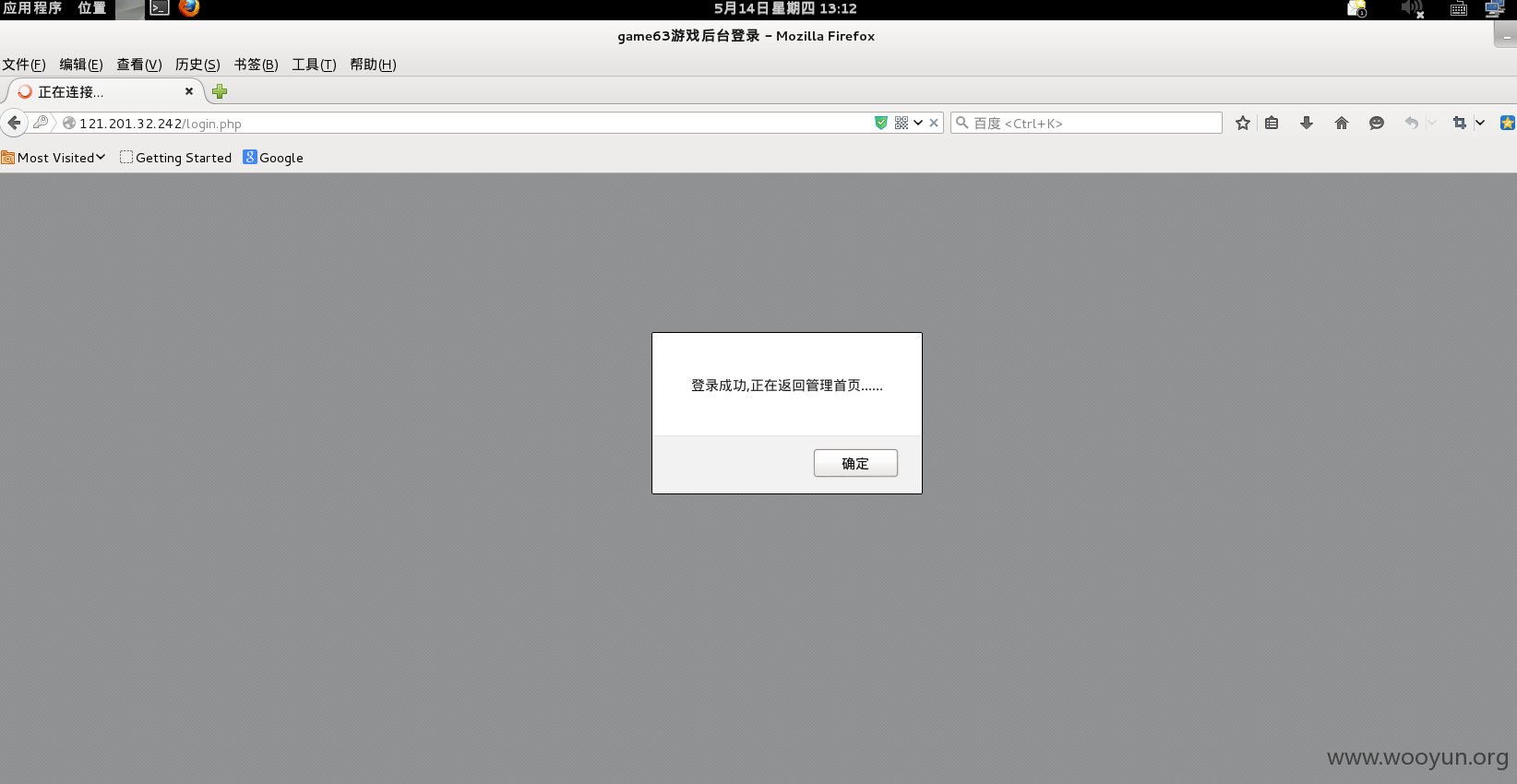Click the date and time 5月14日星期四 13:12

[x=785, y=8]
